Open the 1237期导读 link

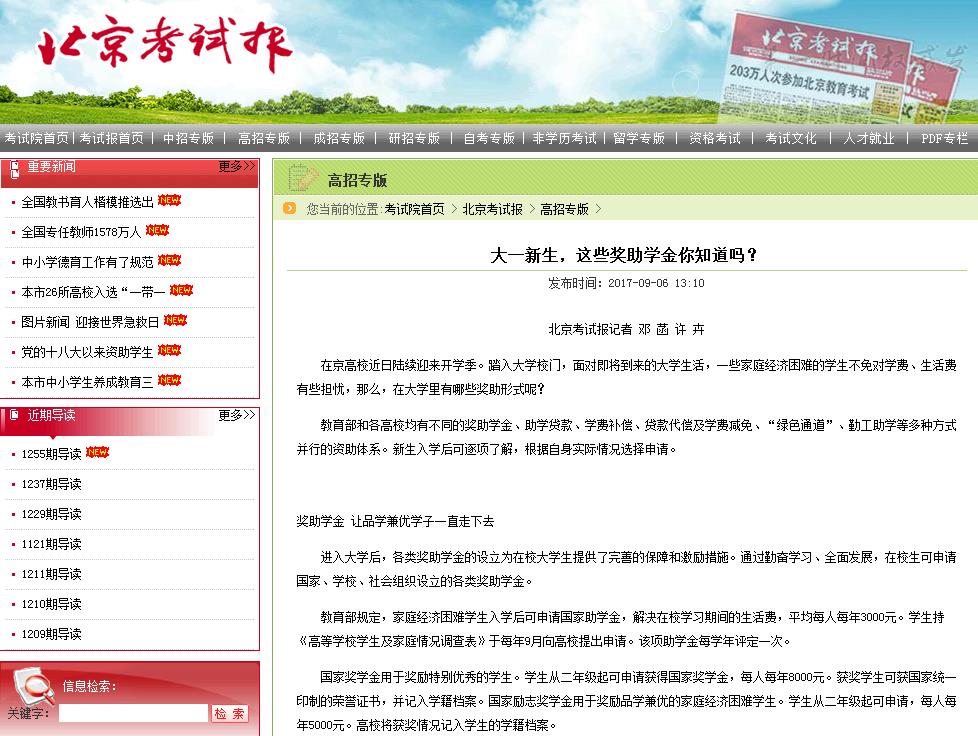[x=52, y=484]
